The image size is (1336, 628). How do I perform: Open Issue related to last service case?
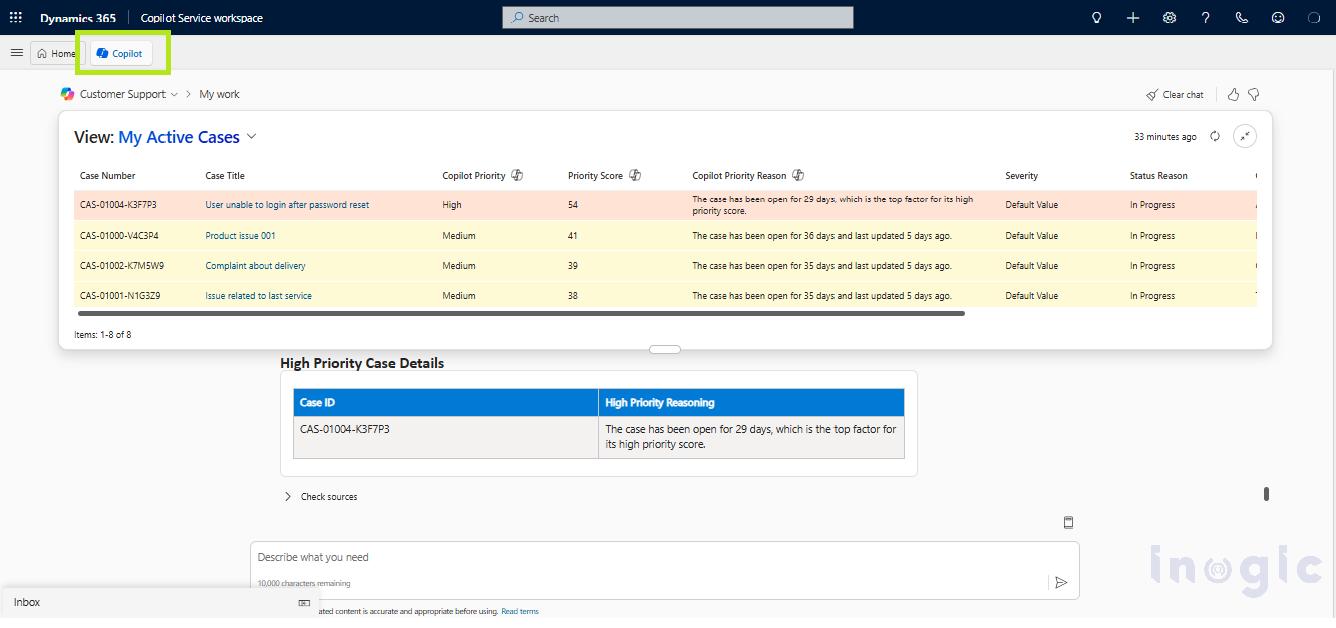[258, 296]
